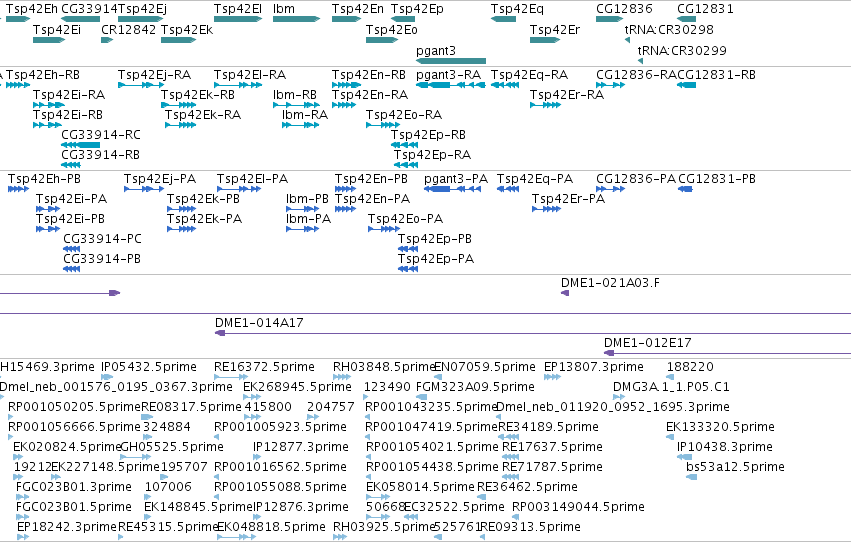The height and width of the screenshot is (542, 851).
Task: Select the Tsp42Eq gene feature
Action: (x=503, y=19)
